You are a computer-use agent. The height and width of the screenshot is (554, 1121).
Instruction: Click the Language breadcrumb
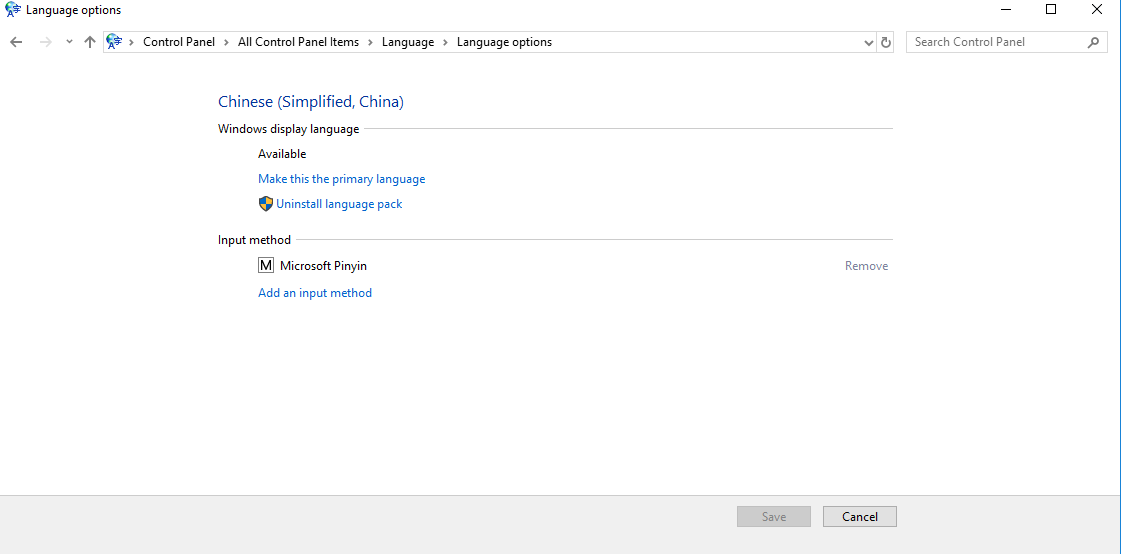(x=408, y=42)
